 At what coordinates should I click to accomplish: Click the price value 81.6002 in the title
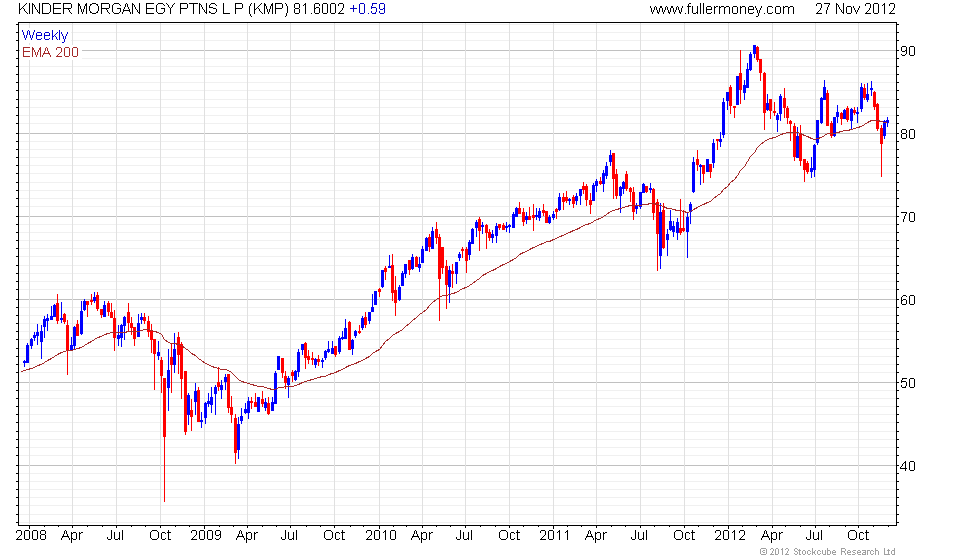319,9
